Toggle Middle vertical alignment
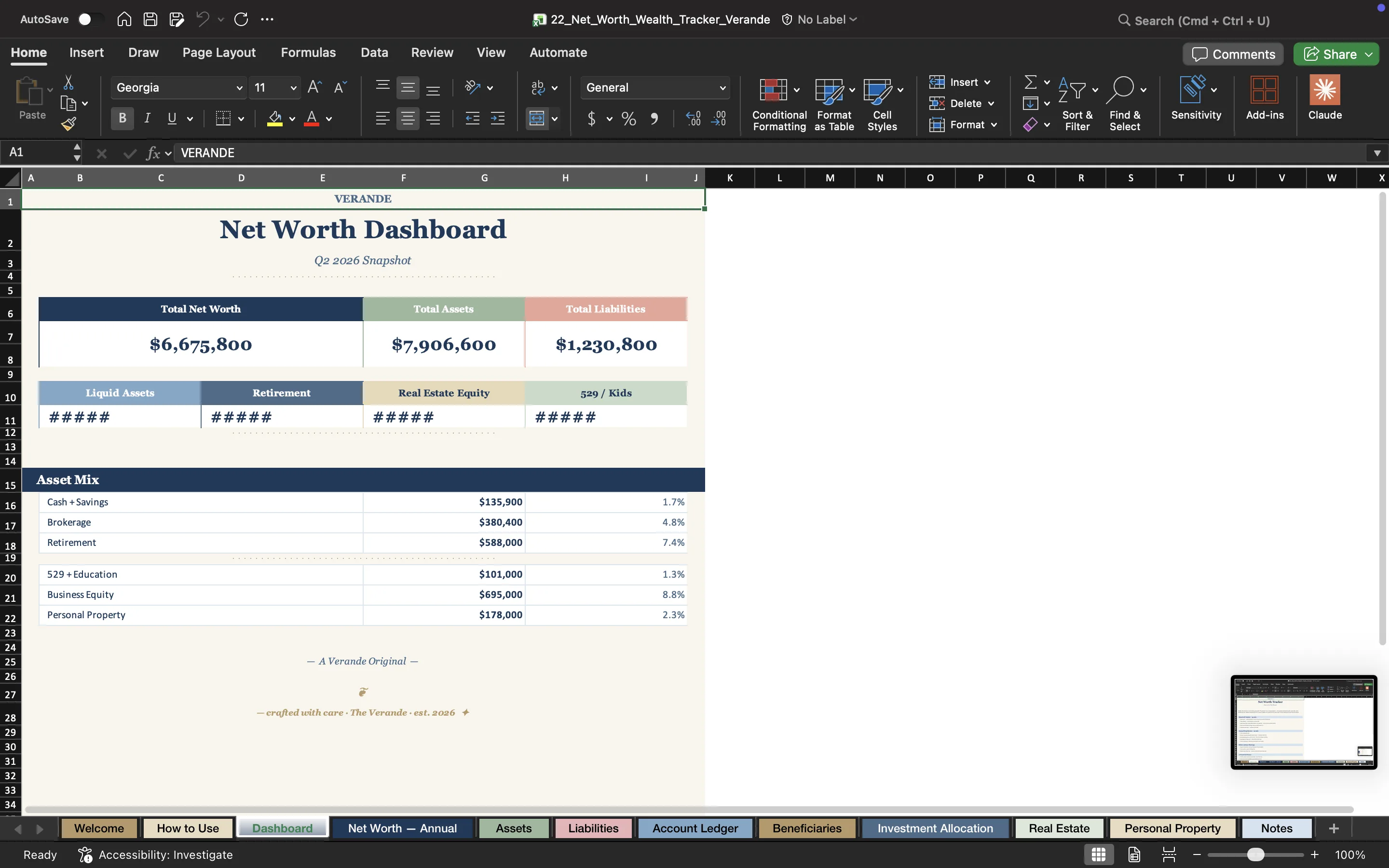This screenshot has height=868, width=1389. click(408, 87)
